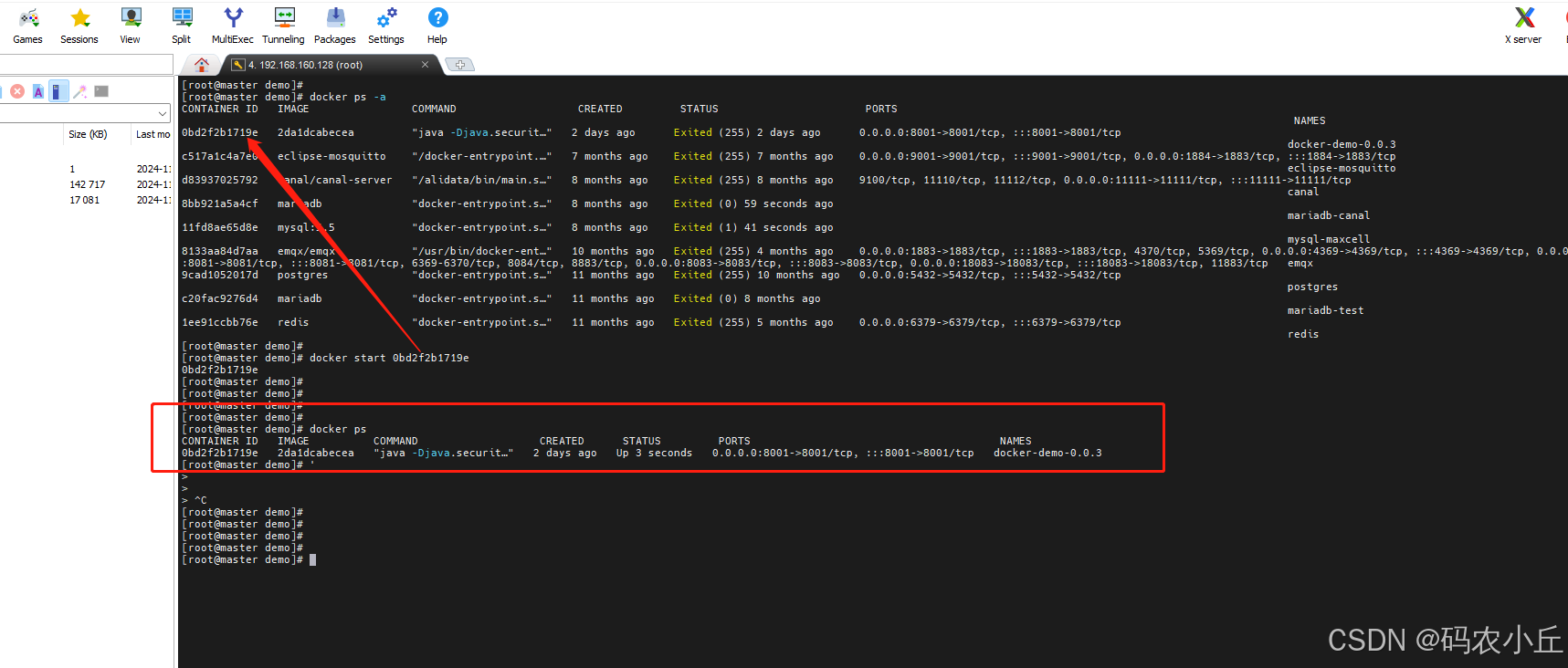Select the file row with size 1
Screen dimensions: 1568x668
click(x=86, y=169)
